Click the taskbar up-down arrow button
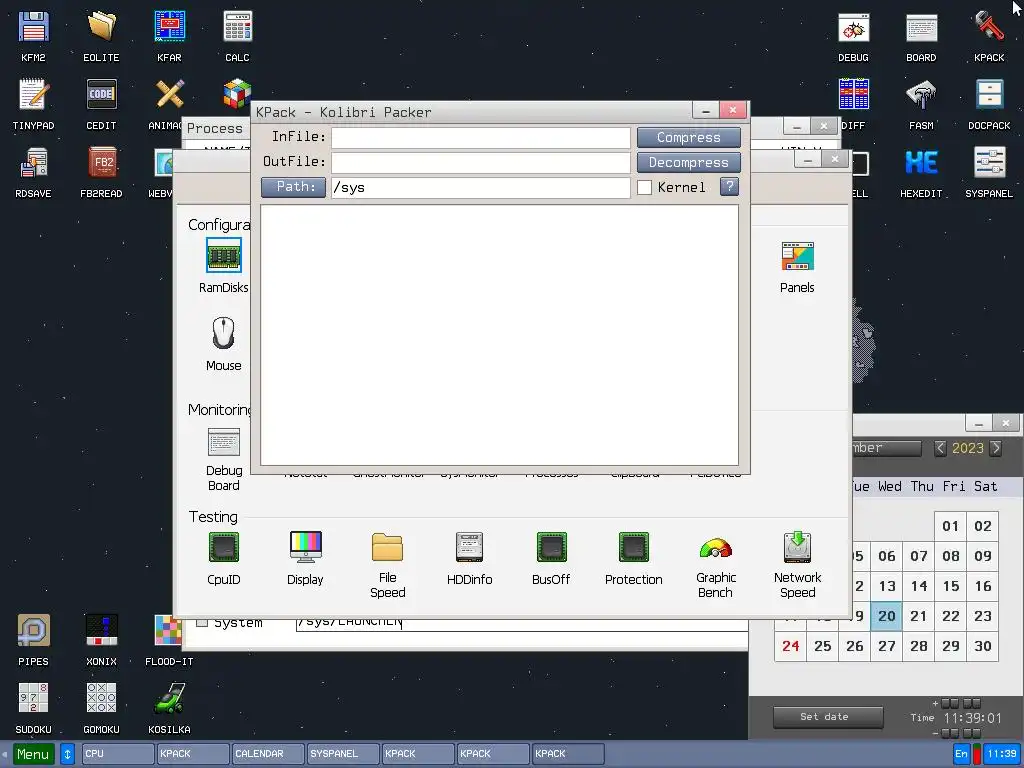 [67, 754]
